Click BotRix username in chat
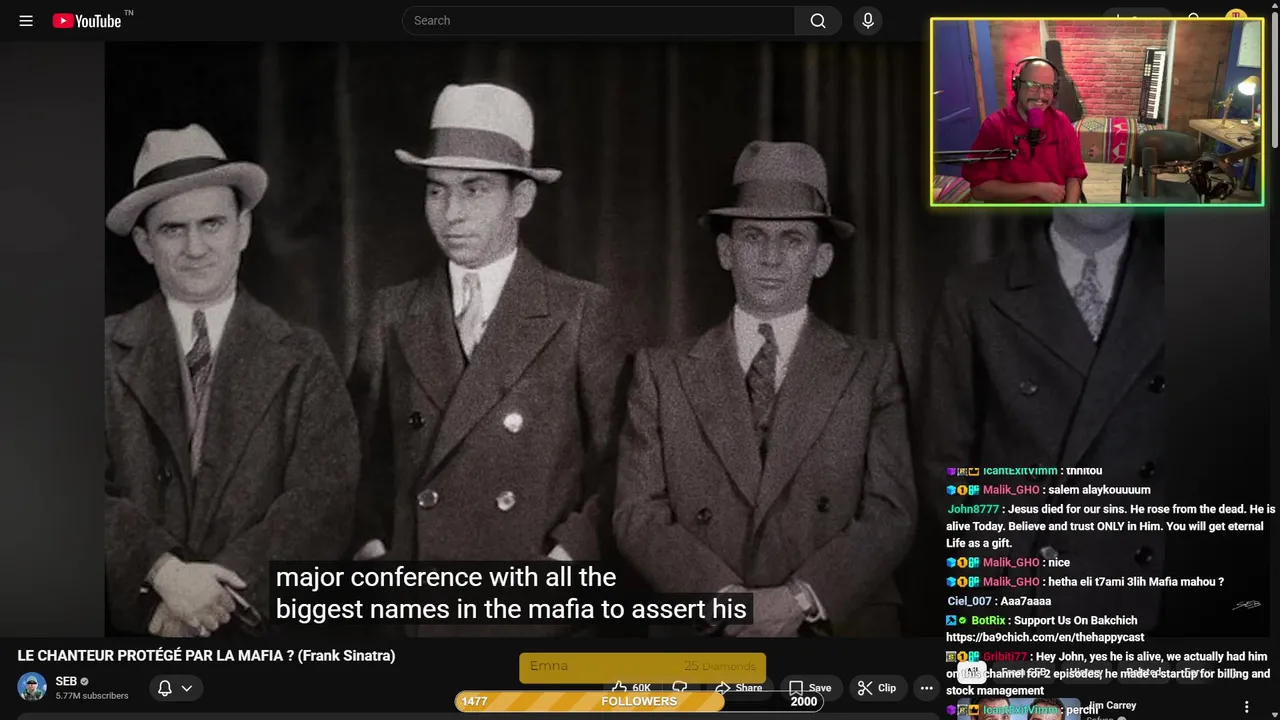Image resolution: width=1280 pixels, height=720 pixels. (988, 621)
